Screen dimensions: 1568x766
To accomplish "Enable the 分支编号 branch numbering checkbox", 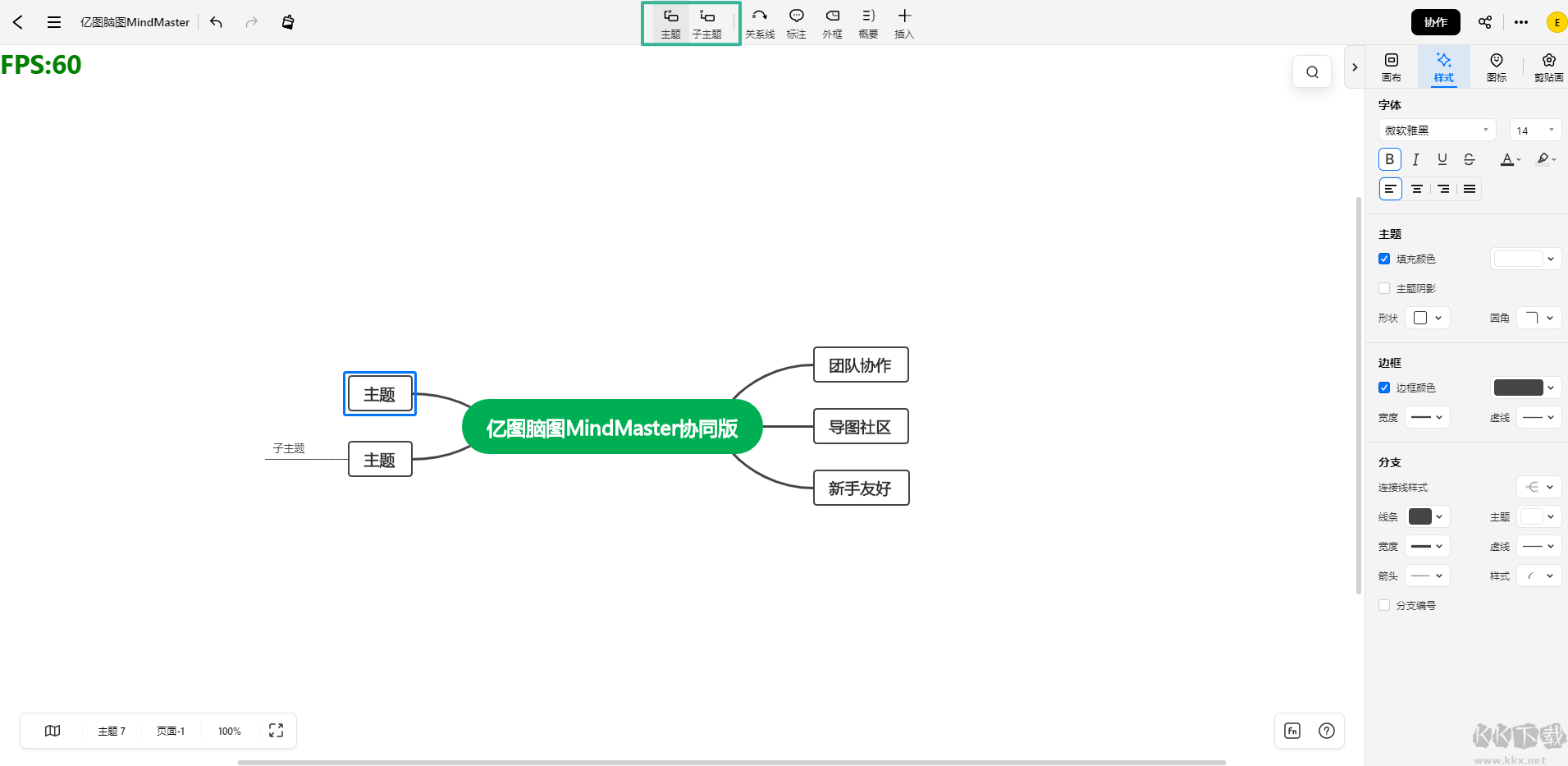I will 1384,605.
